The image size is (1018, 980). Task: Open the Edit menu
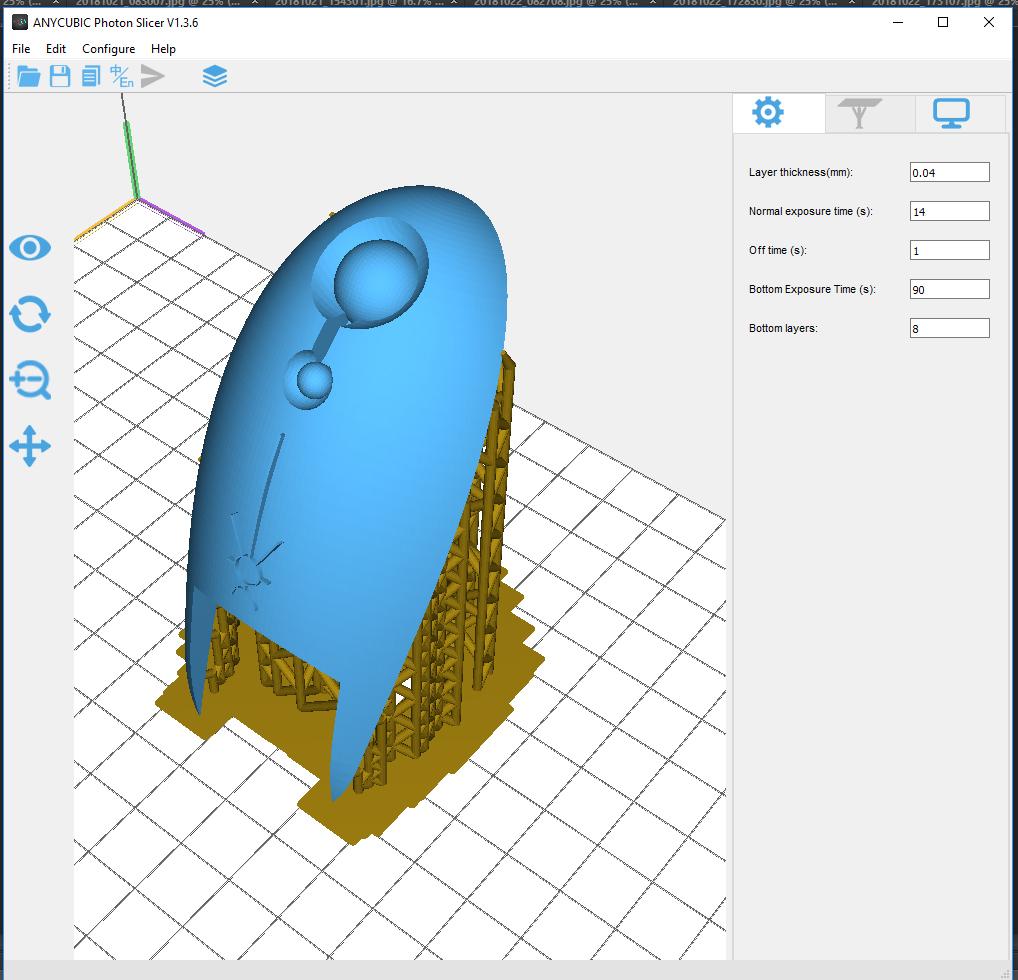(56, 49)
